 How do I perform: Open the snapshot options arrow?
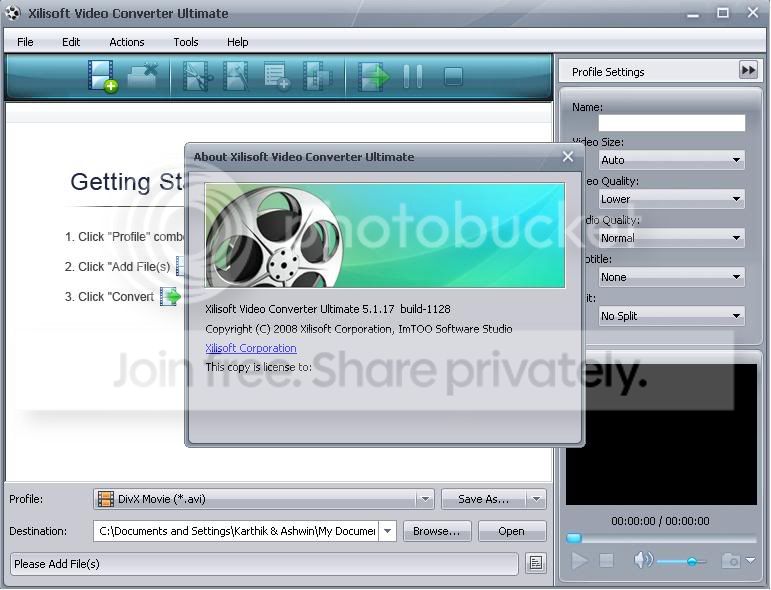[x=750, y=560]
